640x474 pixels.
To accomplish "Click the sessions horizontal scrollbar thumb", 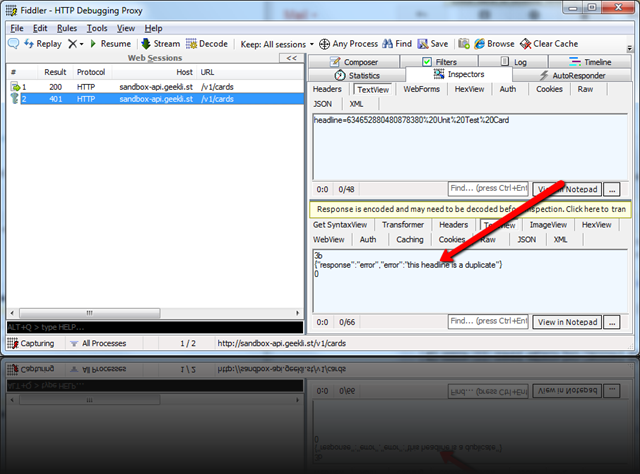I will [89, 313].
